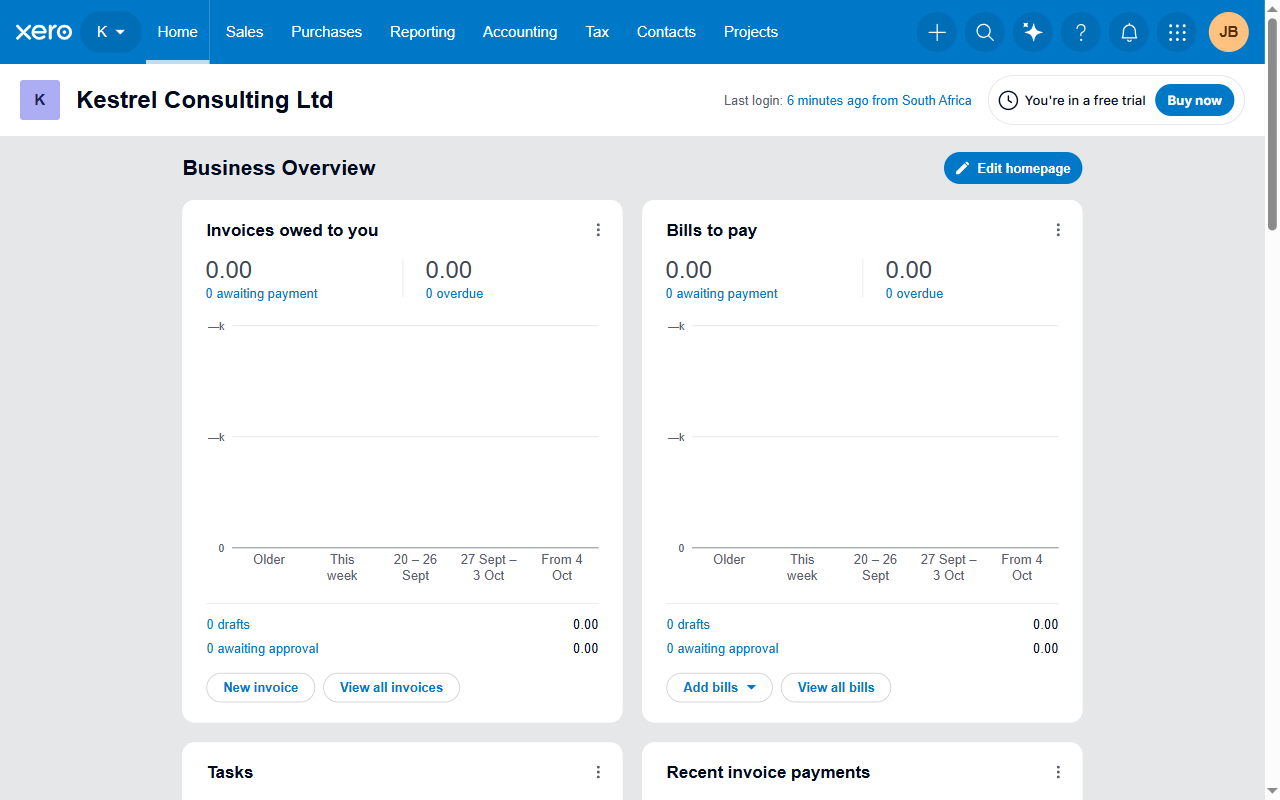This screenshot has width=1280, height=800.
Task: Open invoices 0 drafts link
Action: tap(228, 625)
